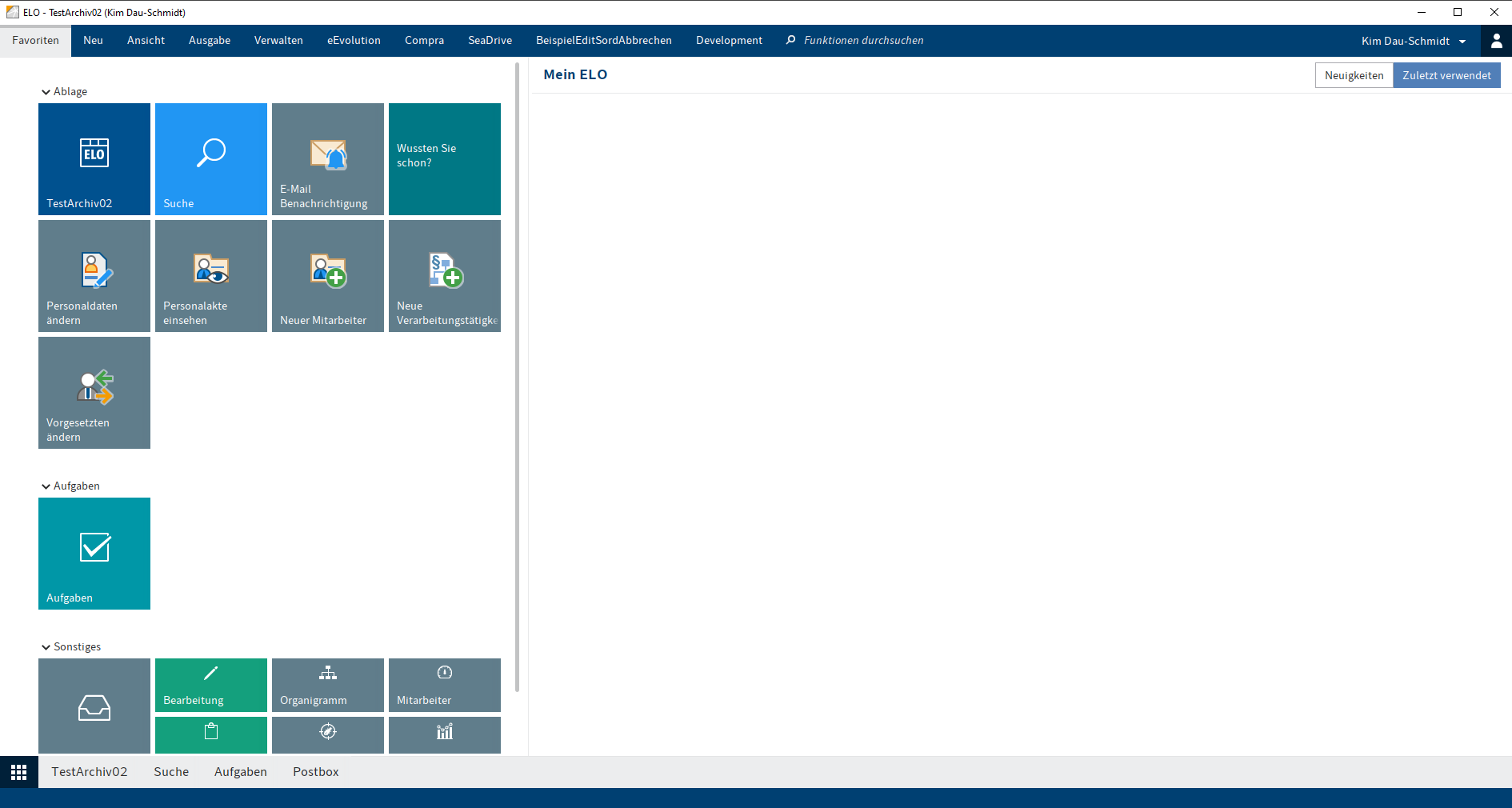
Task: Open Neuer Mitarbeiter tile
Action: click(328, 276)
